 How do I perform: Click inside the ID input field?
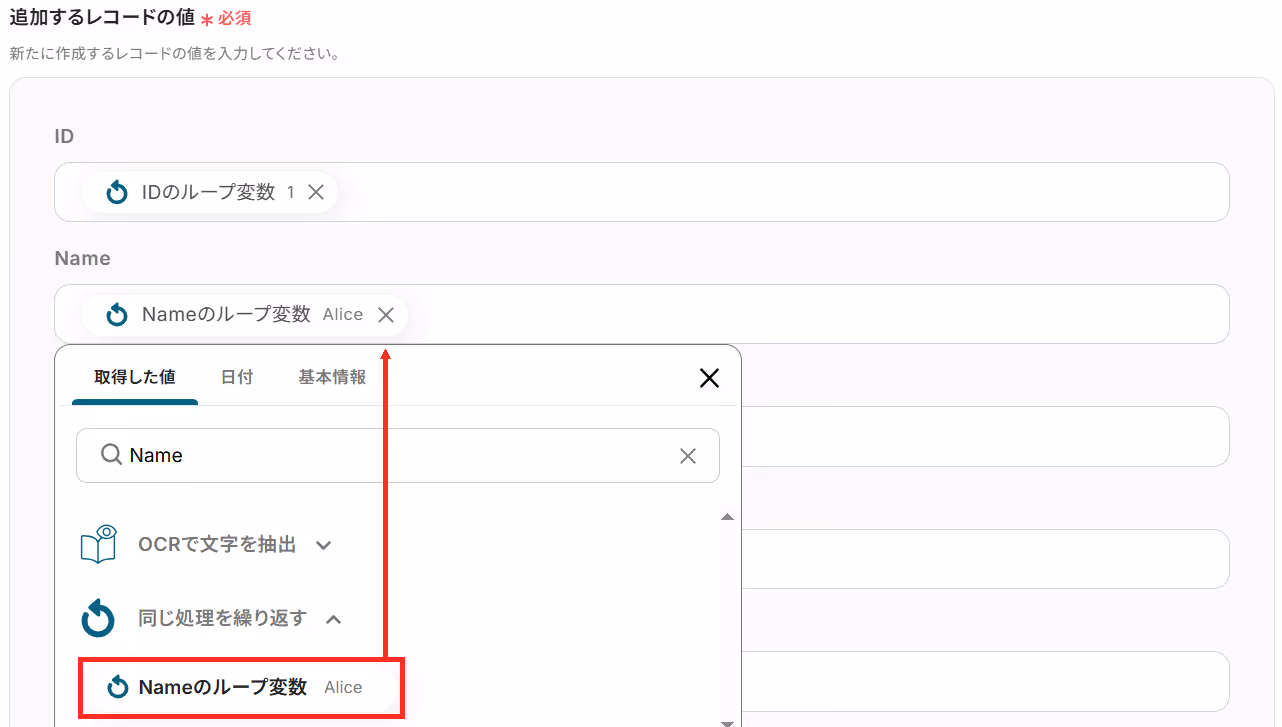coord(641,192)
